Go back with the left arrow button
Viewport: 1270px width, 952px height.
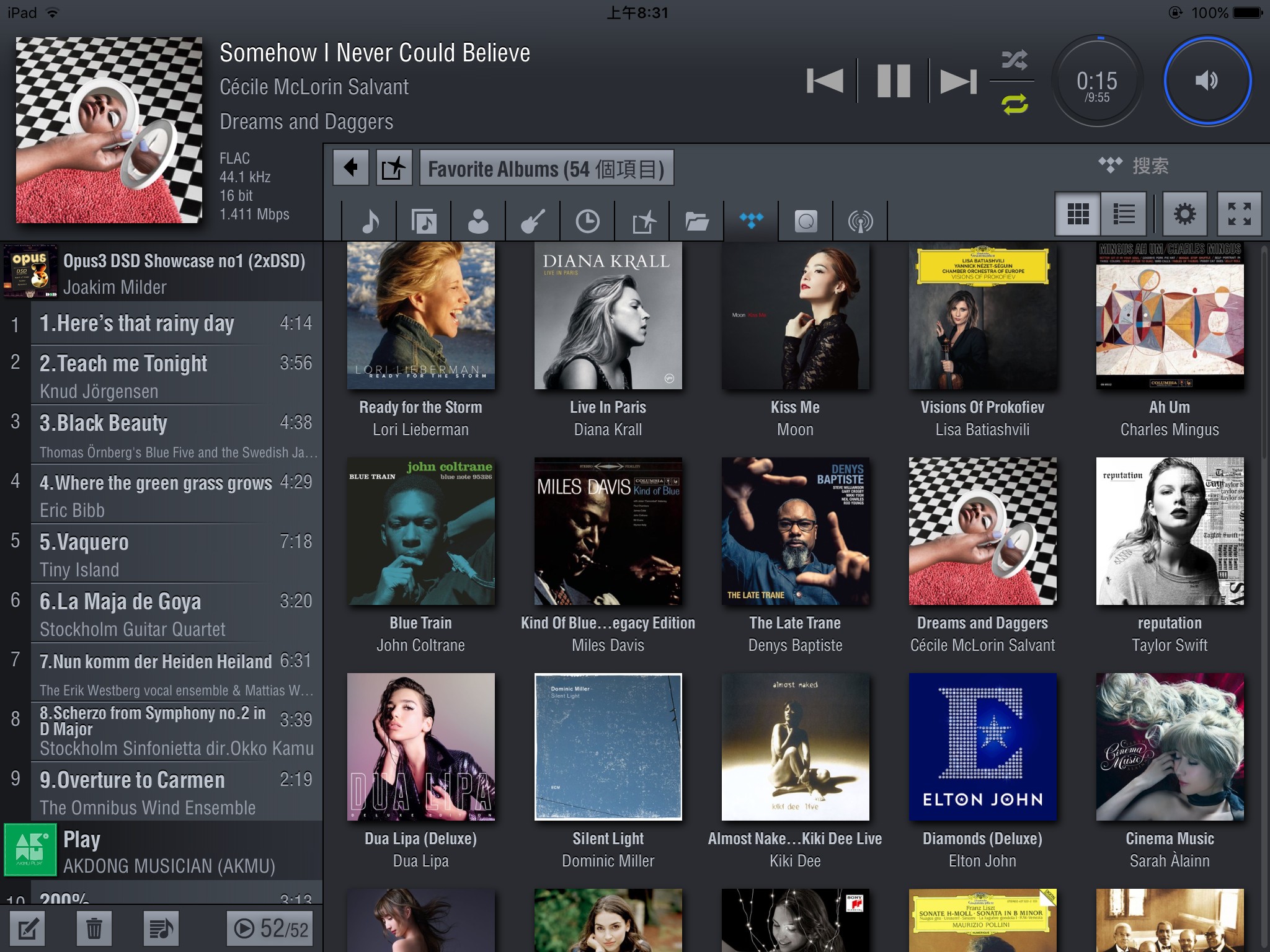351,167
